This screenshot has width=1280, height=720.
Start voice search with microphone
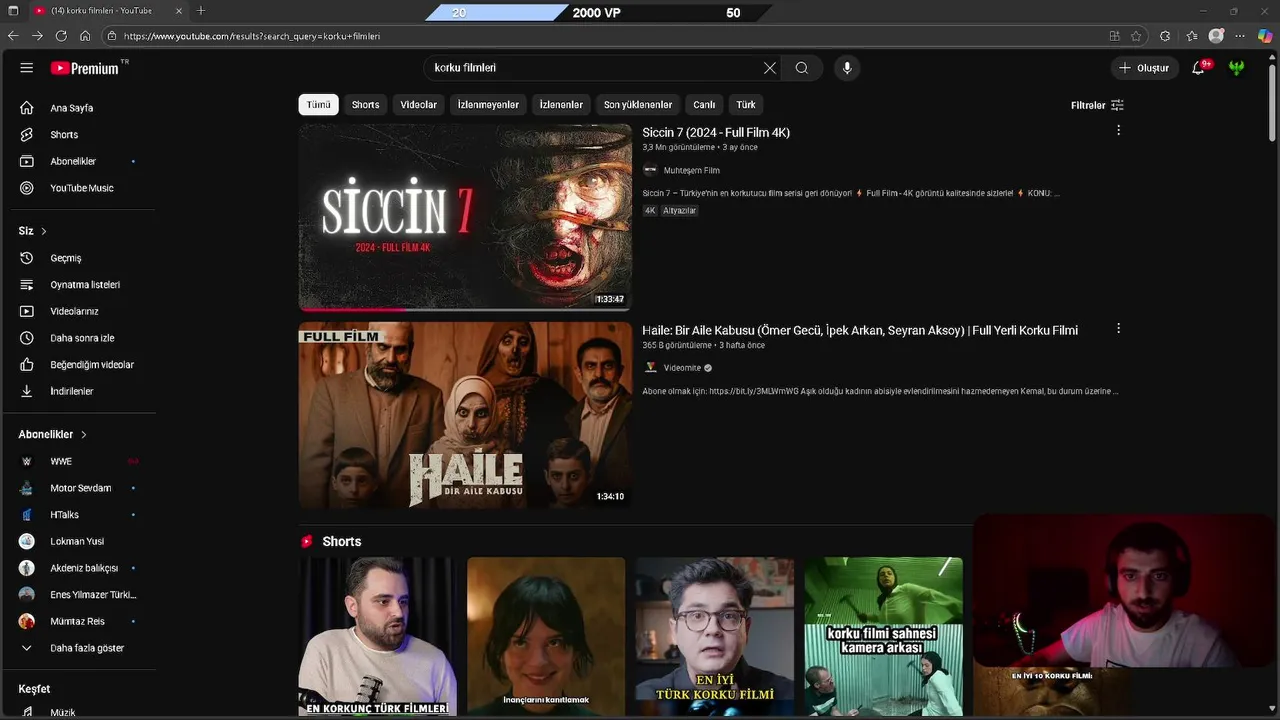pos(847,68)
